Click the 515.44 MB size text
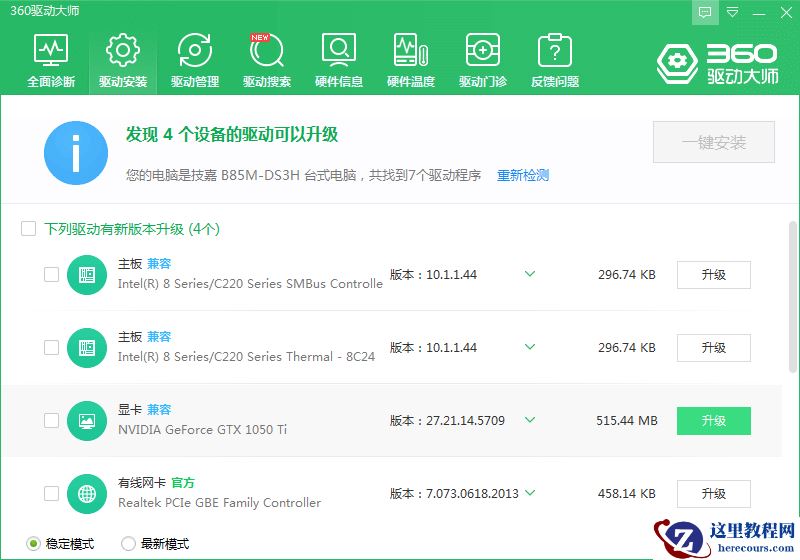Screen dimensions: 800x560 tap(627, 421)
